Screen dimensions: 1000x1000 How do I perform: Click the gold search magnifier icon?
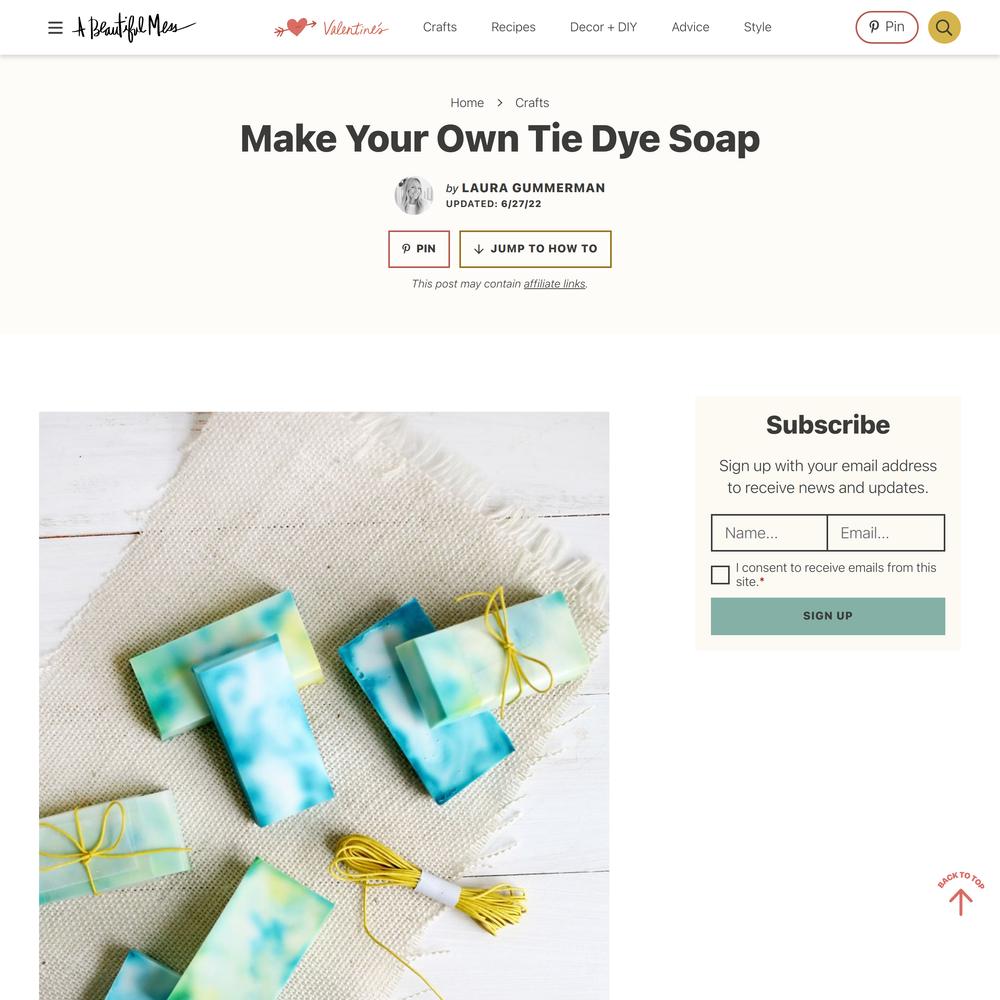point(944,27)
